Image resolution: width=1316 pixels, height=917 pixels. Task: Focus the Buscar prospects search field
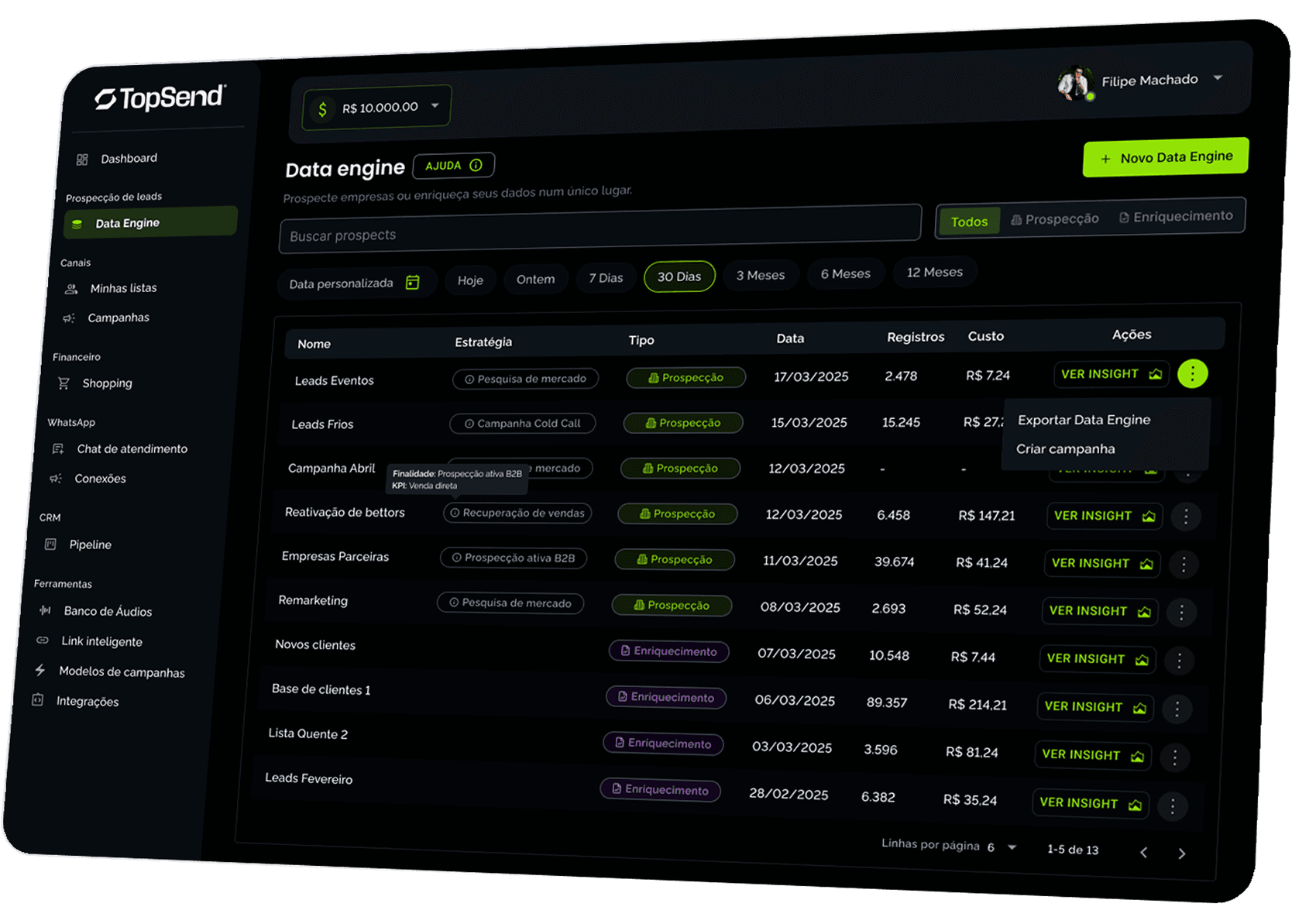tap(600, 228)
